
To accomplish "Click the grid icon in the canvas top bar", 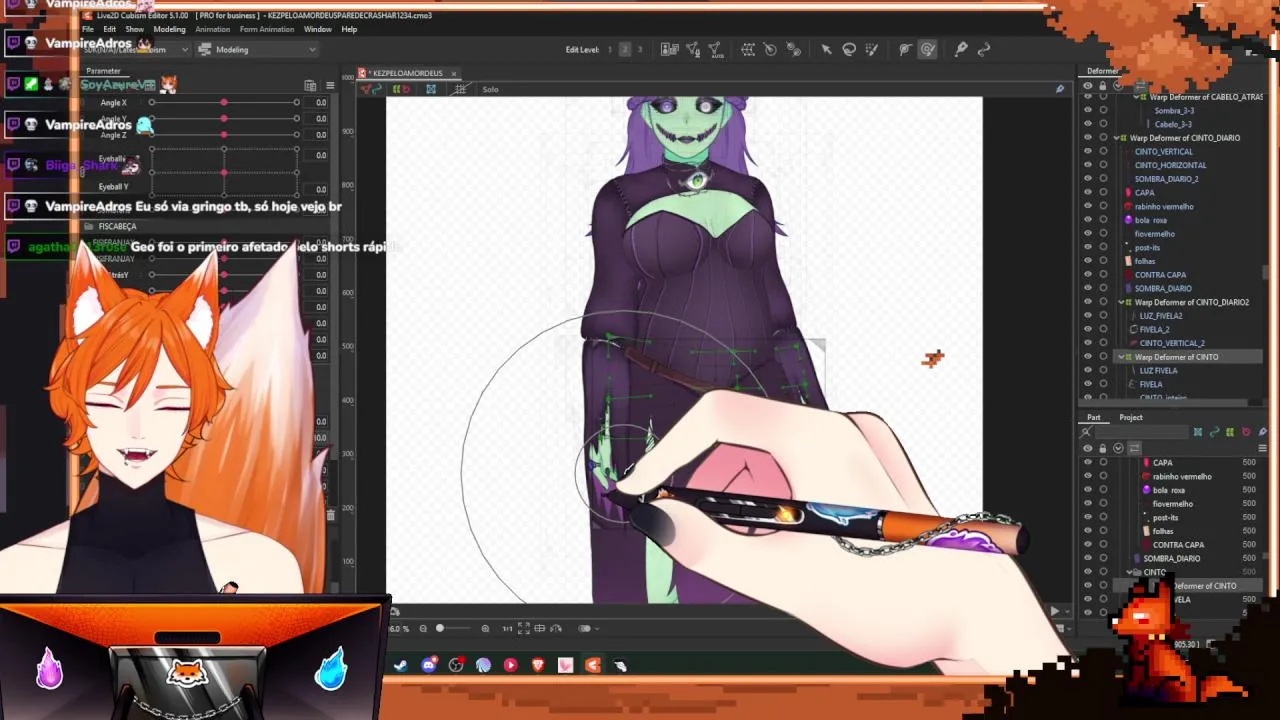I will tap(460, 89).
